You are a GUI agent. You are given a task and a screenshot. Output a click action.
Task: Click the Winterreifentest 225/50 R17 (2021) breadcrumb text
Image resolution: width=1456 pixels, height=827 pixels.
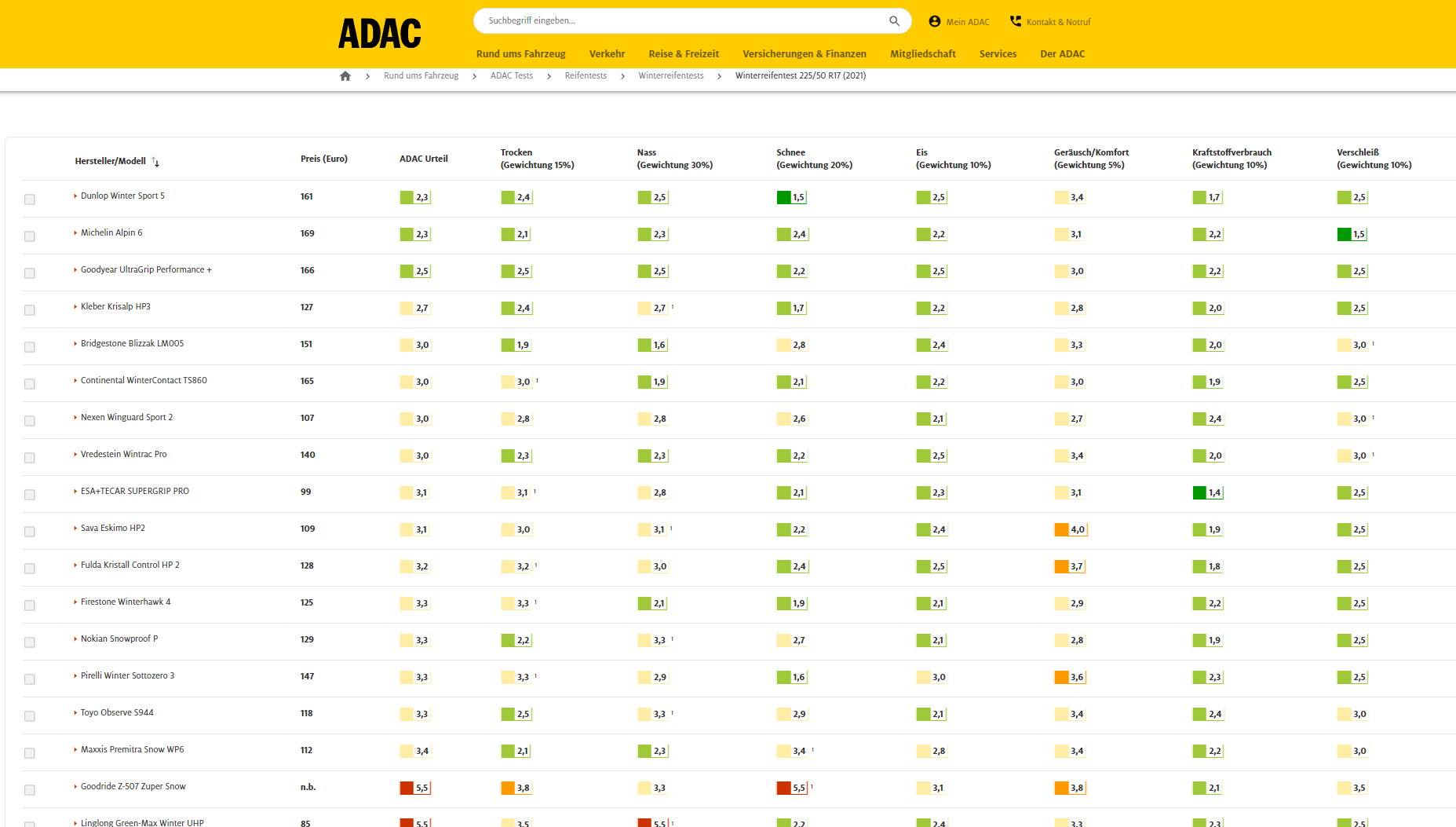801,76
